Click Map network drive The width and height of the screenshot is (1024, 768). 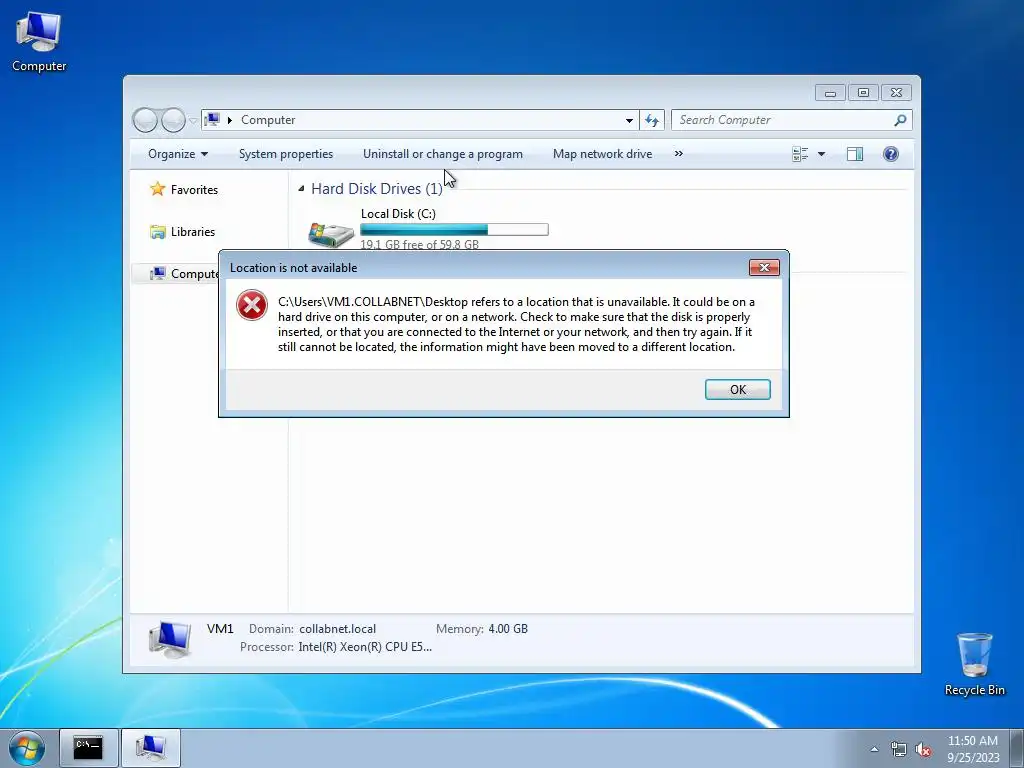(602, 154)
